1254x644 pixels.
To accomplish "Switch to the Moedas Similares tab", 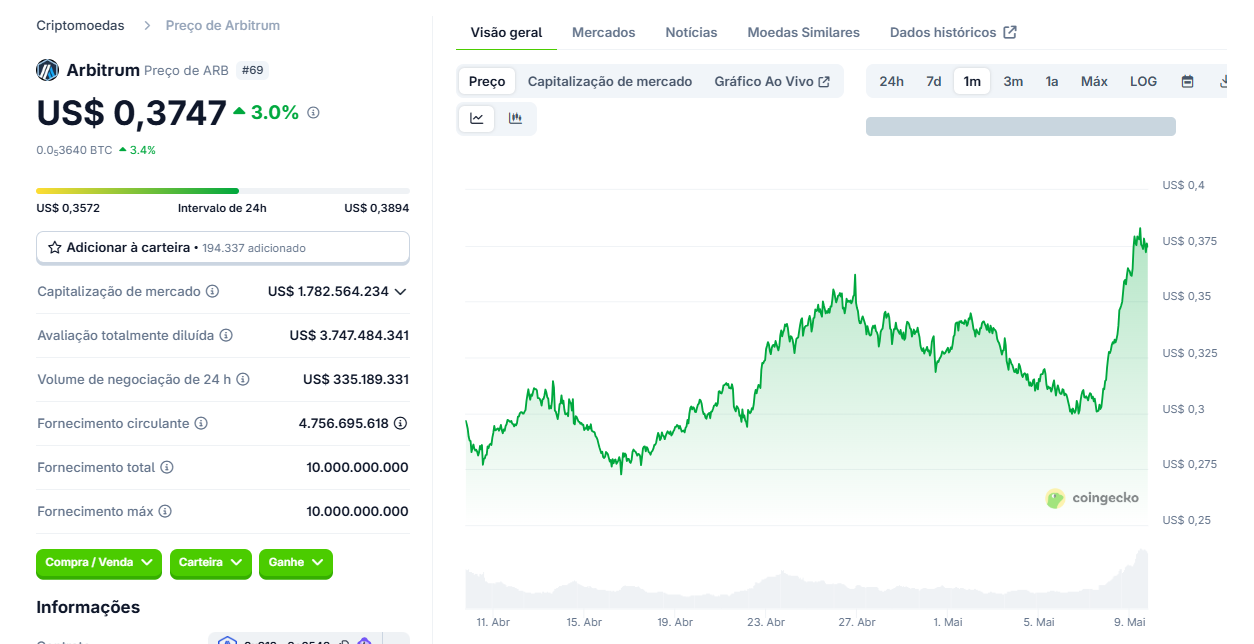I will click(803, 32).
